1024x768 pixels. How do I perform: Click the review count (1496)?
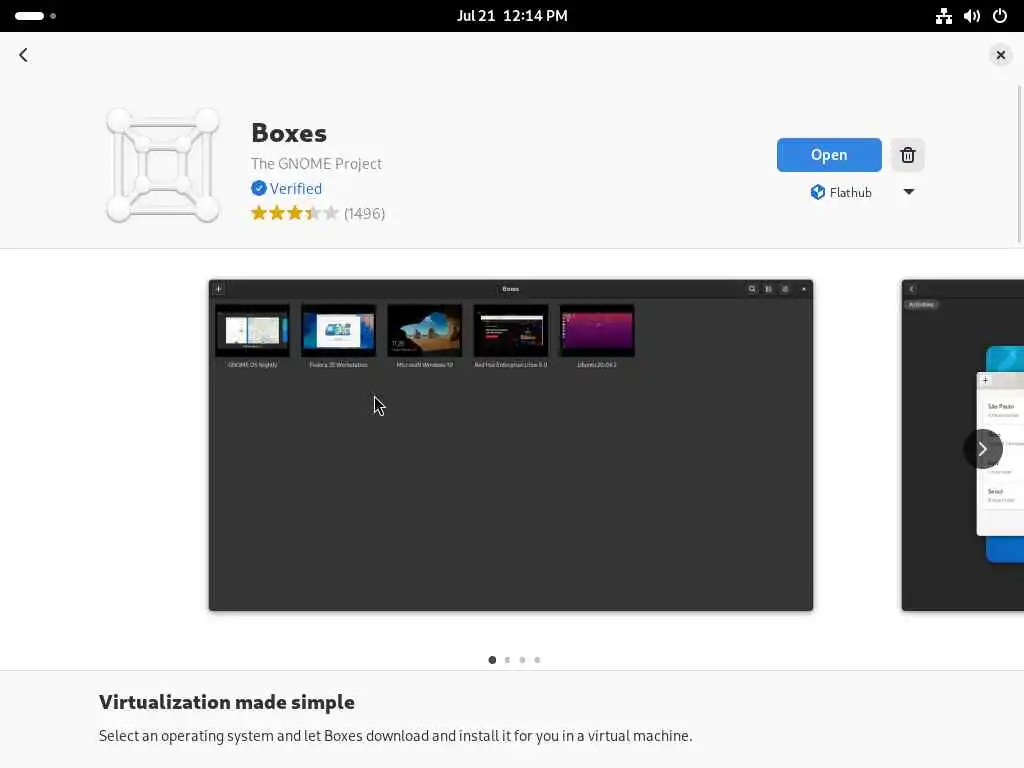pyautogui.click(x=364, y=214)
